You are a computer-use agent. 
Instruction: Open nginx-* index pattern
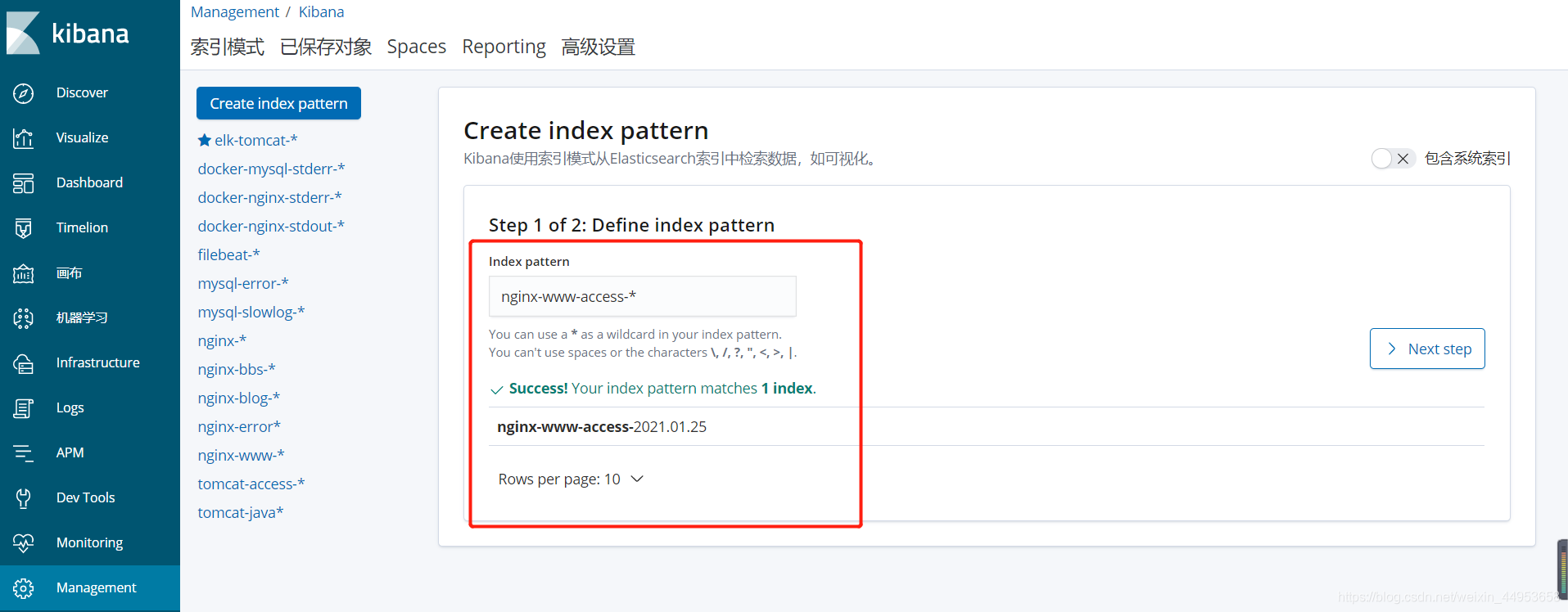[222, 340]
